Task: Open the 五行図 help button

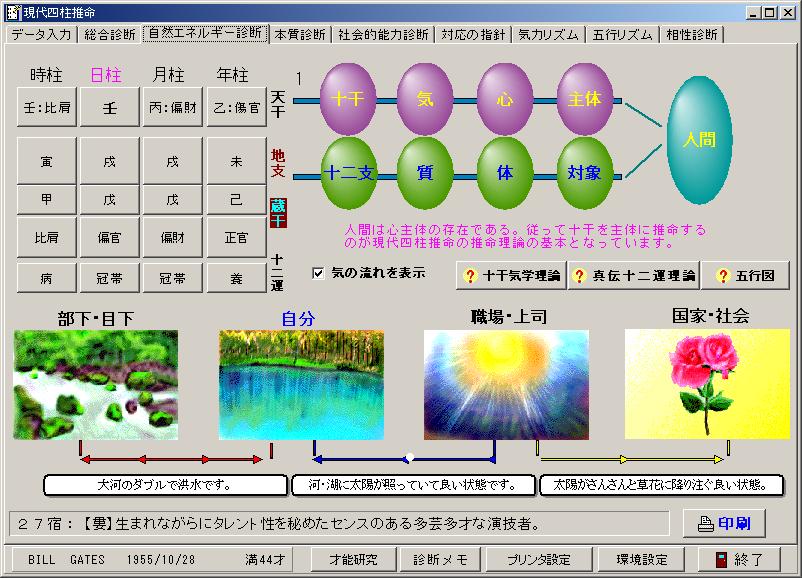Action: click(745, 276)
